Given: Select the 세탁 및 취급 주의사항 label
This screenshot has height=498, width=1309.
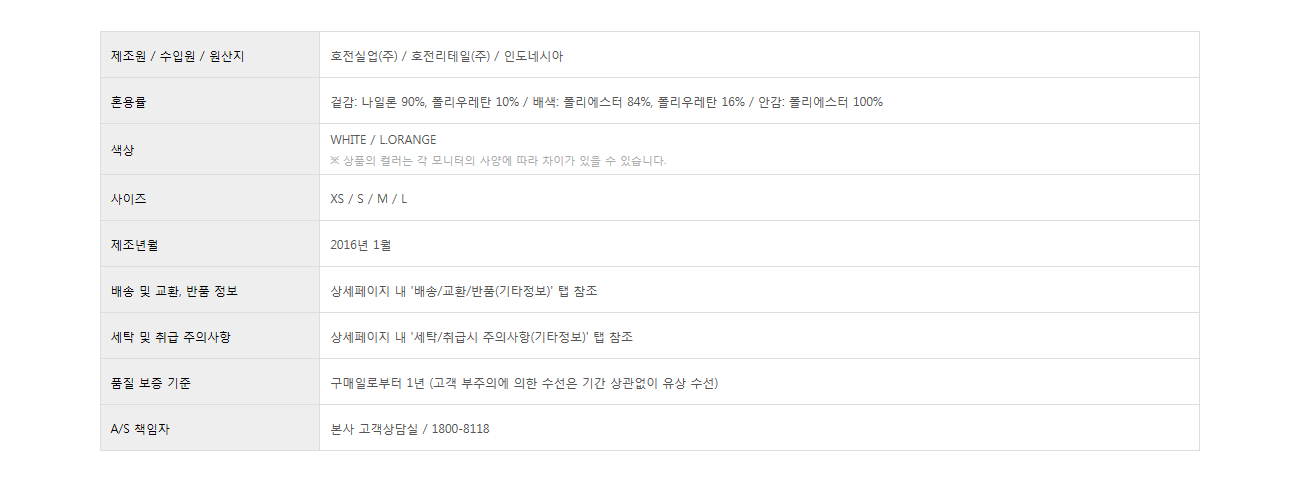Looking at the screenshot, I should tap(170, 337).
